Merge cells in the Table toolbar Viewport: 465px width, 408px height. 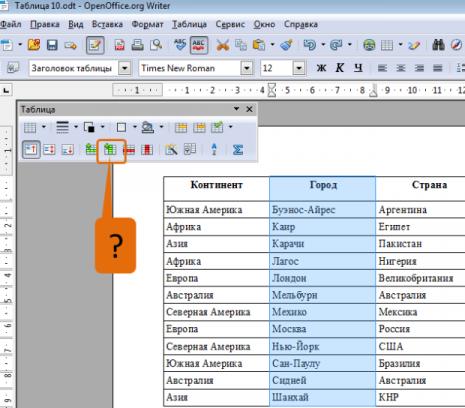181,127
